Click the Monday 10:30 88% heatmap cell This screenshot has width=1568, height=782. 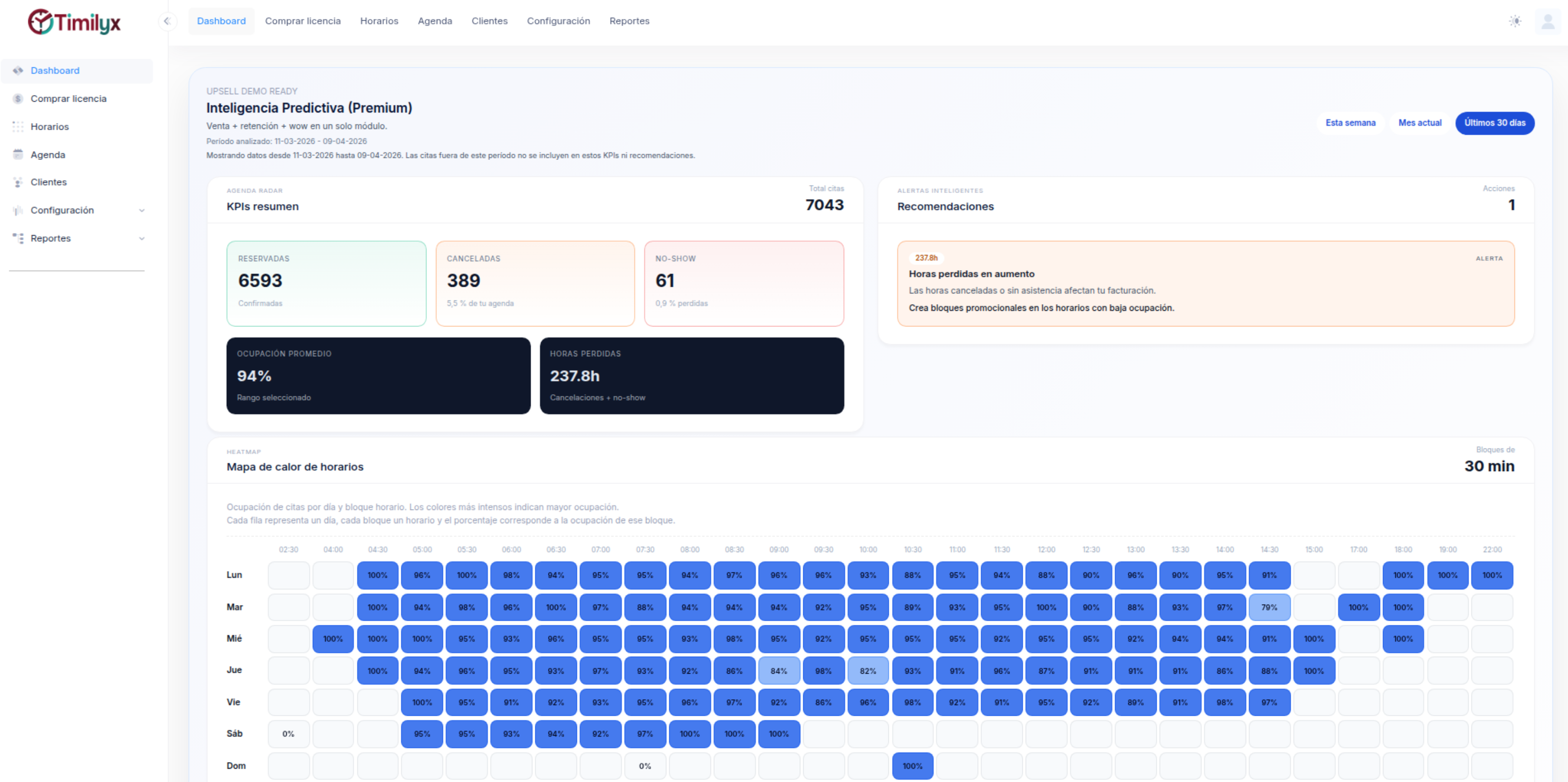(x=912, y=575)
